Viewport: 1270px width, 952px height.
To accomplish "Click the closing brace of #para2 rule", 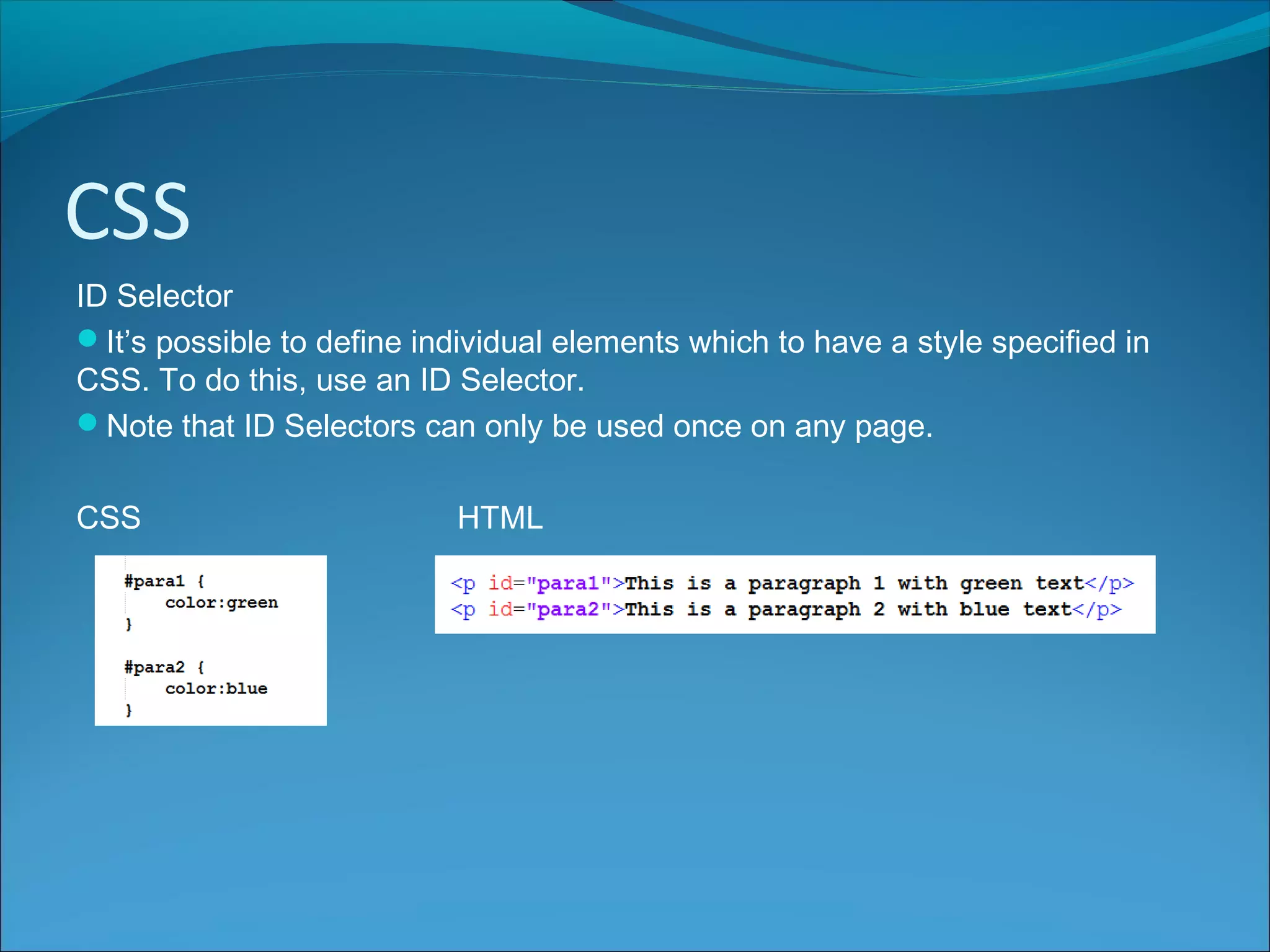I will 129,710.
